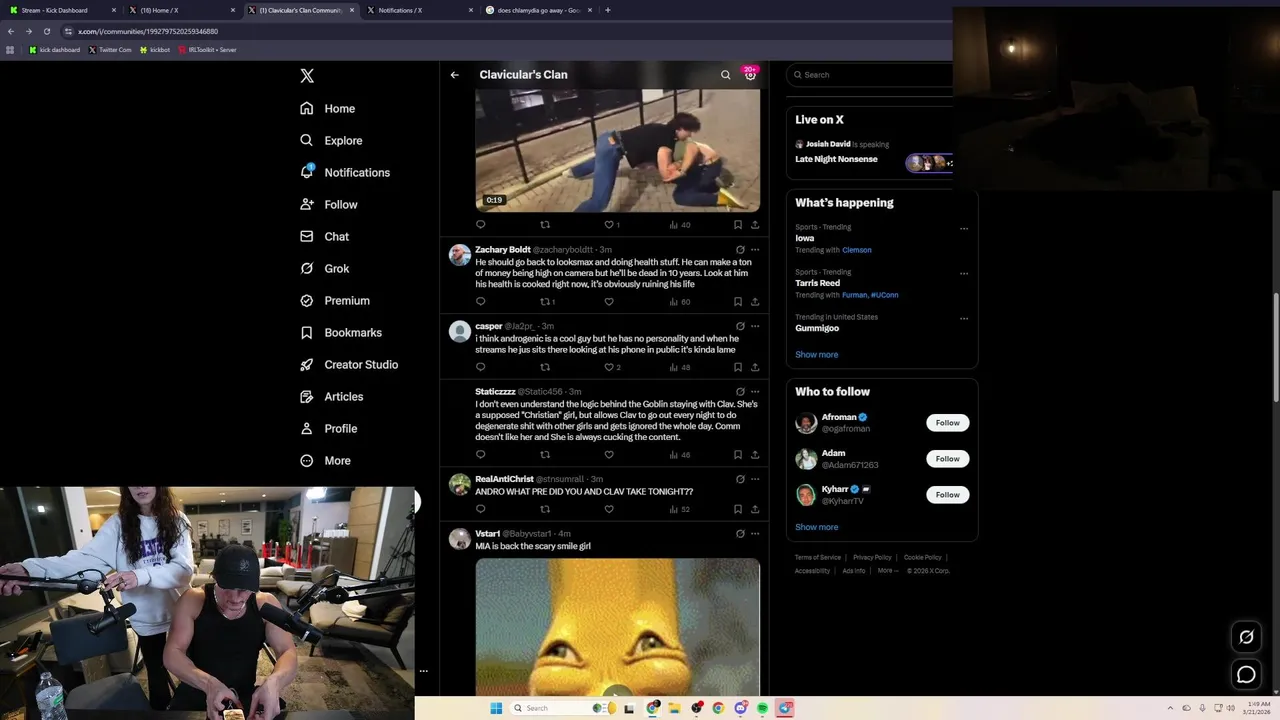
Task: Bookmark the 0:19 video post
Action: [738, 224]
